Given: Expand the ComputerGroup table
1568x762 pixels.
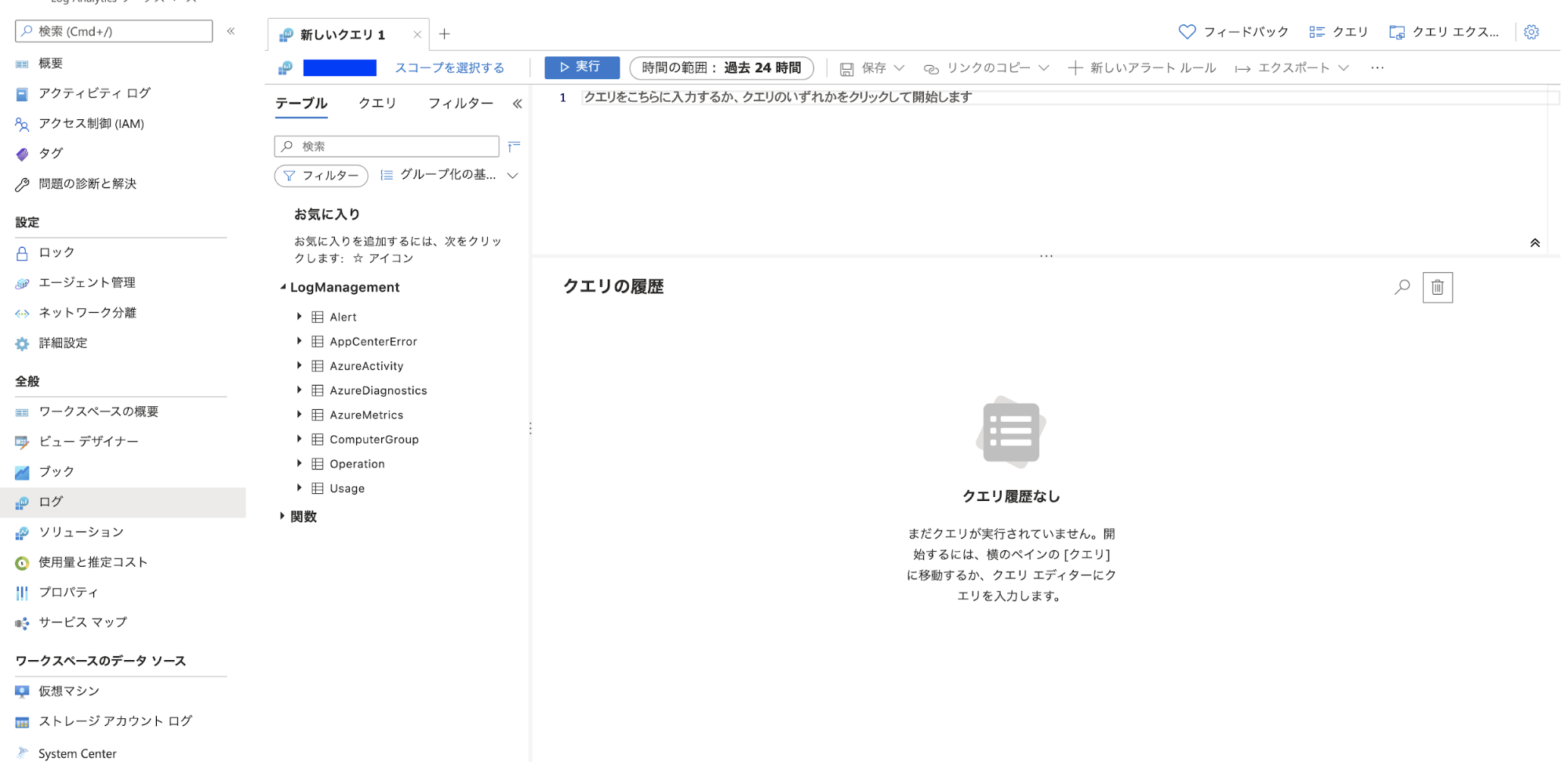Looking at the screenshot, I should pos(299,439).
